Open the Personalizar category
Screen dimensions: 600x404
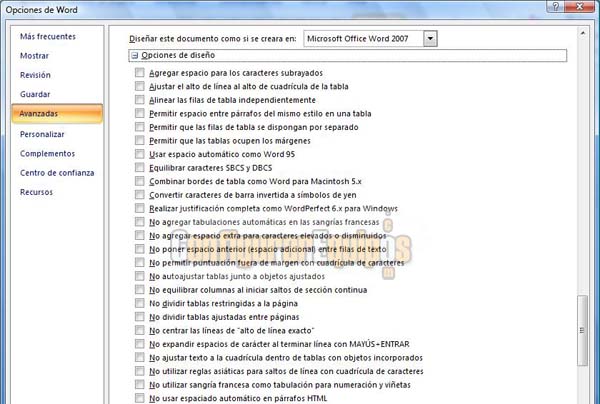tap(42, 134)
